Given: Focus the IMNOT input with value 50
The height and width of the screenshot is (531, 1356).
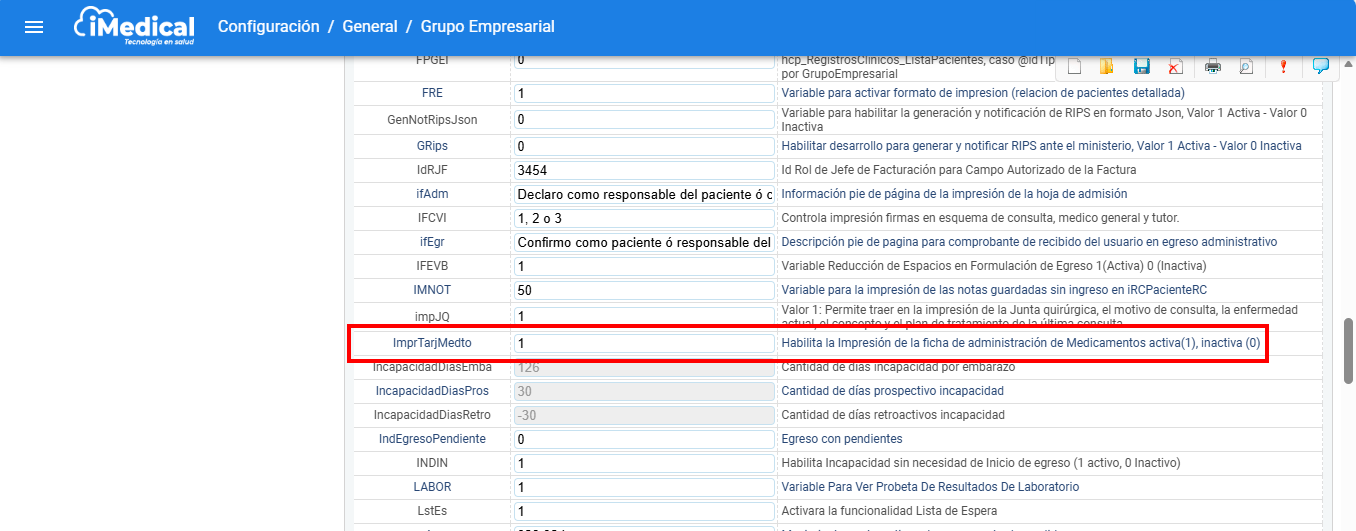Looking at the screenshot, I should (x=644, y=290).
